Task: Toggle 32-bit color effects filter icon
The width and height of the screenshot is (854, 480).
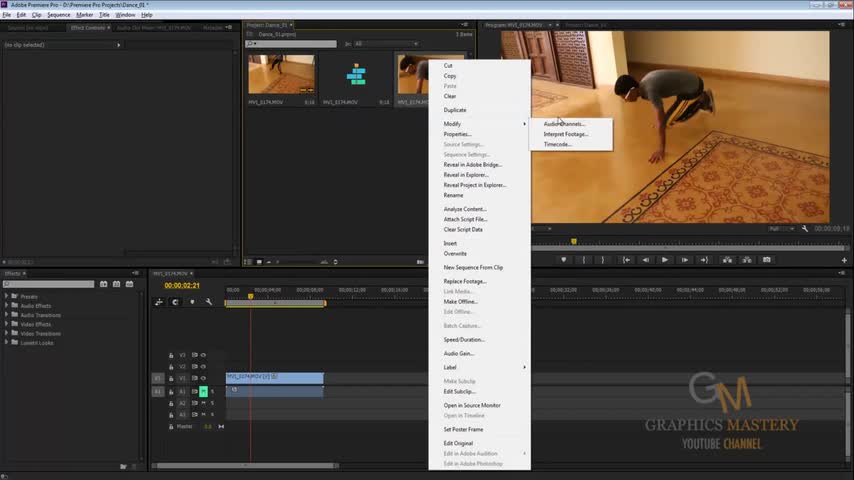Action: coord(117,284)
